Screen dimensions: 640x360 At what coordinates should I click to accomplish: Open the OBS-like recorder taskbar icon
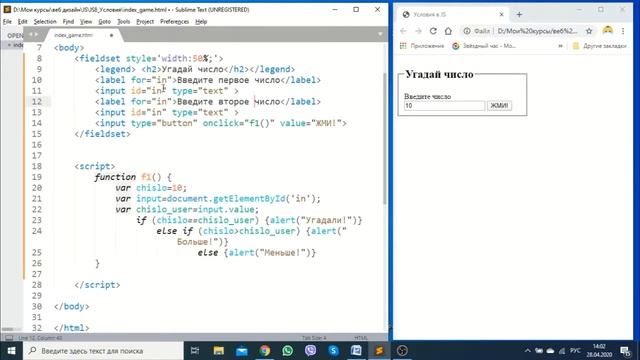[402, 351]
